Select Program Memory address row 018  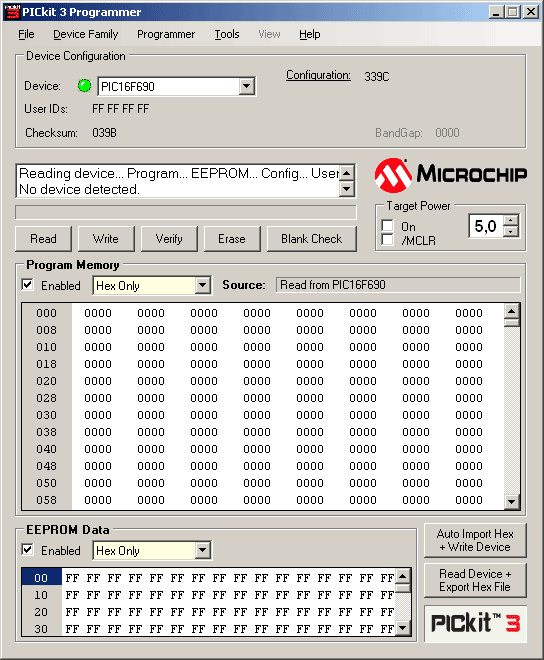point(46,364)
